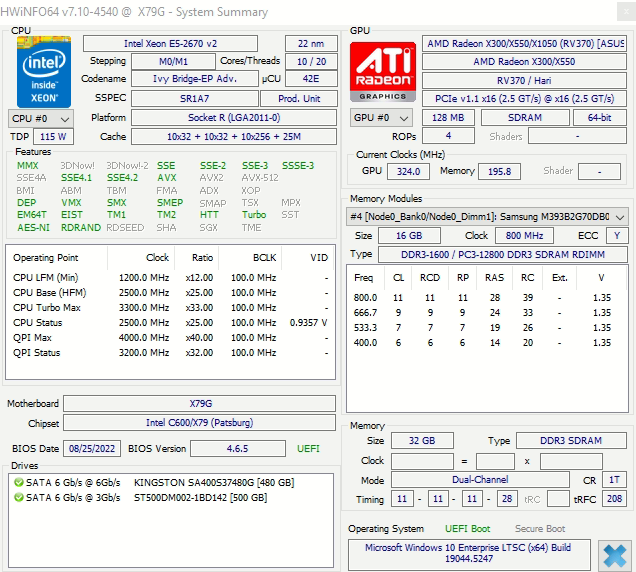The image size is (636, 572).
Task: Close the System Summary window
Action: [626, 11]
